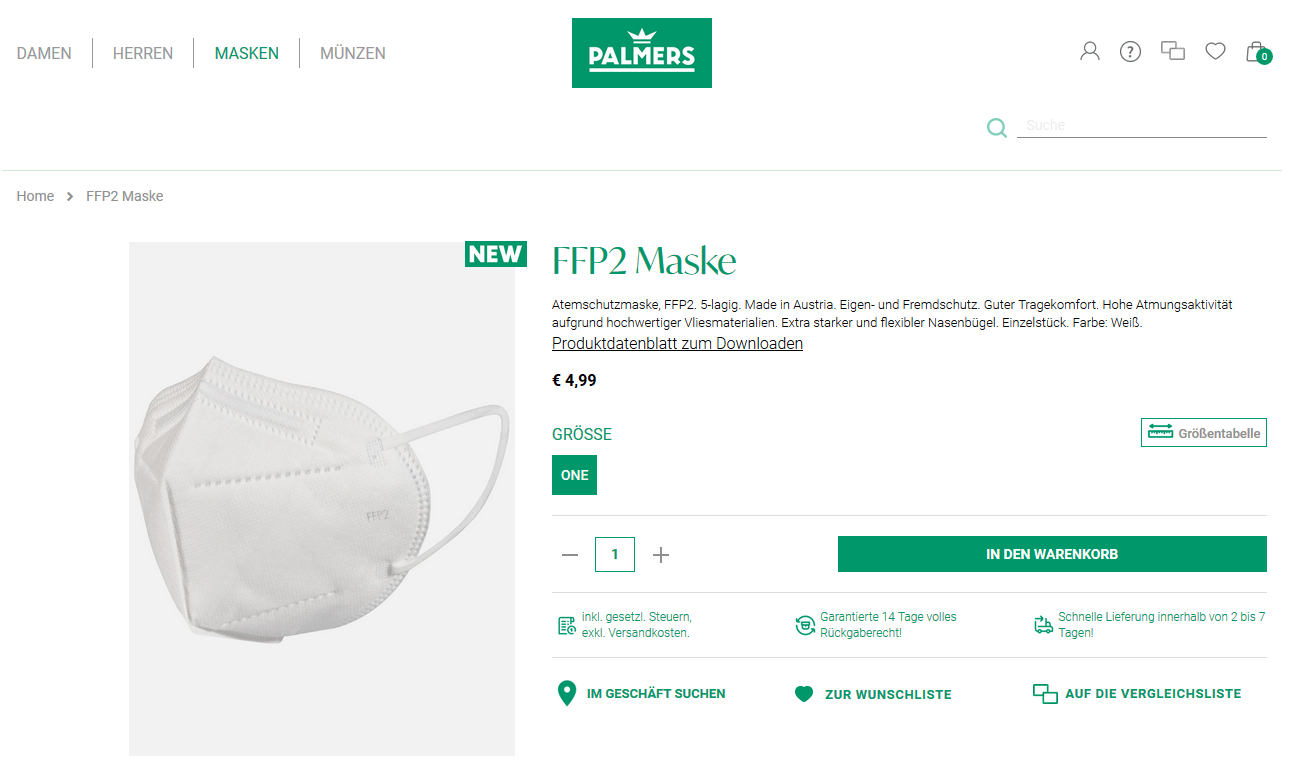Image resolution: width=1310 pixels, height=777 pixels.
Task: Open the Herren menu
Action: pos(143,53)
